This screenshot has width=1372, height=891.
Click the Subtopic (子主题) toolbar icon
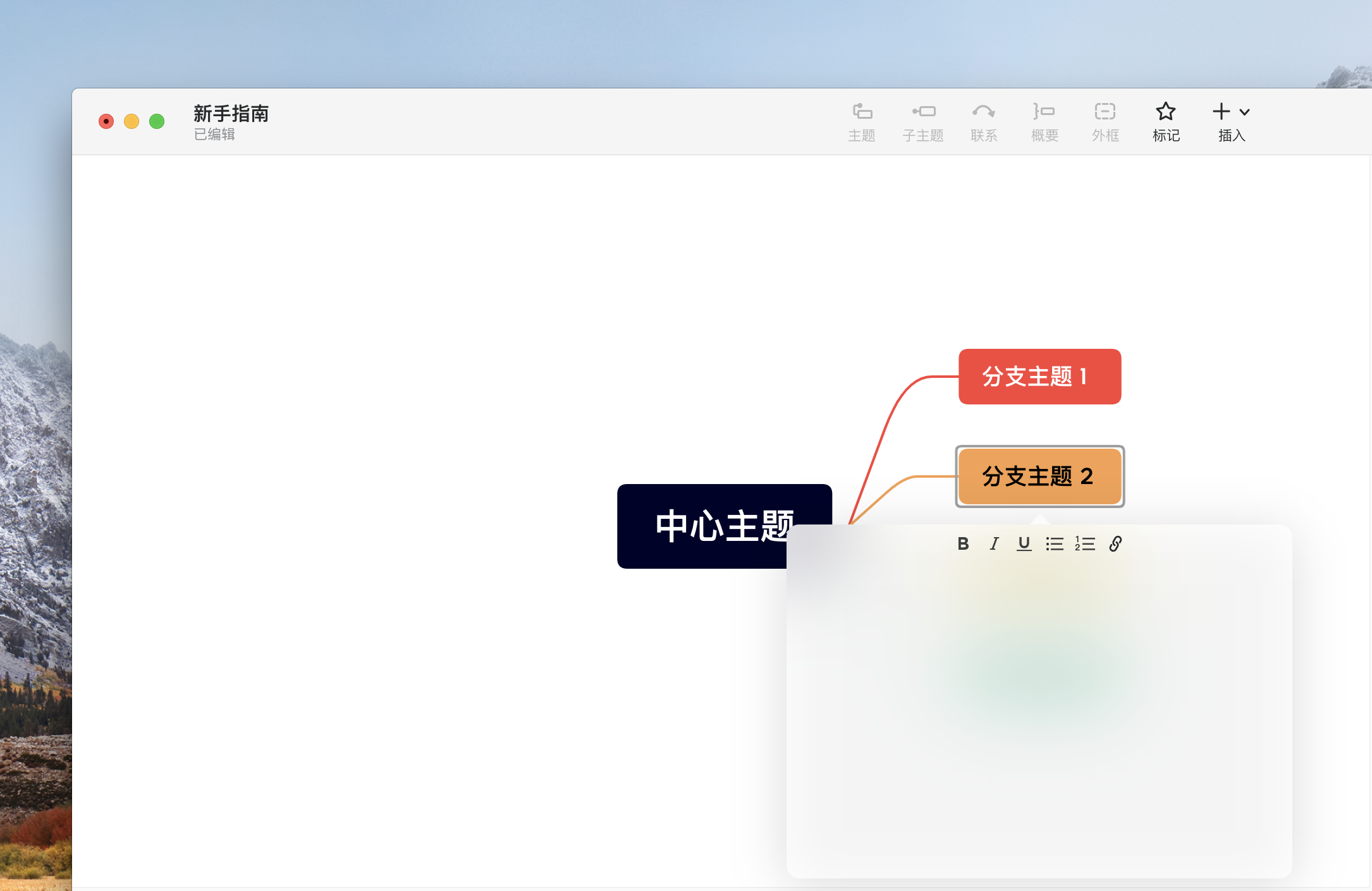[x=923, y=112]
